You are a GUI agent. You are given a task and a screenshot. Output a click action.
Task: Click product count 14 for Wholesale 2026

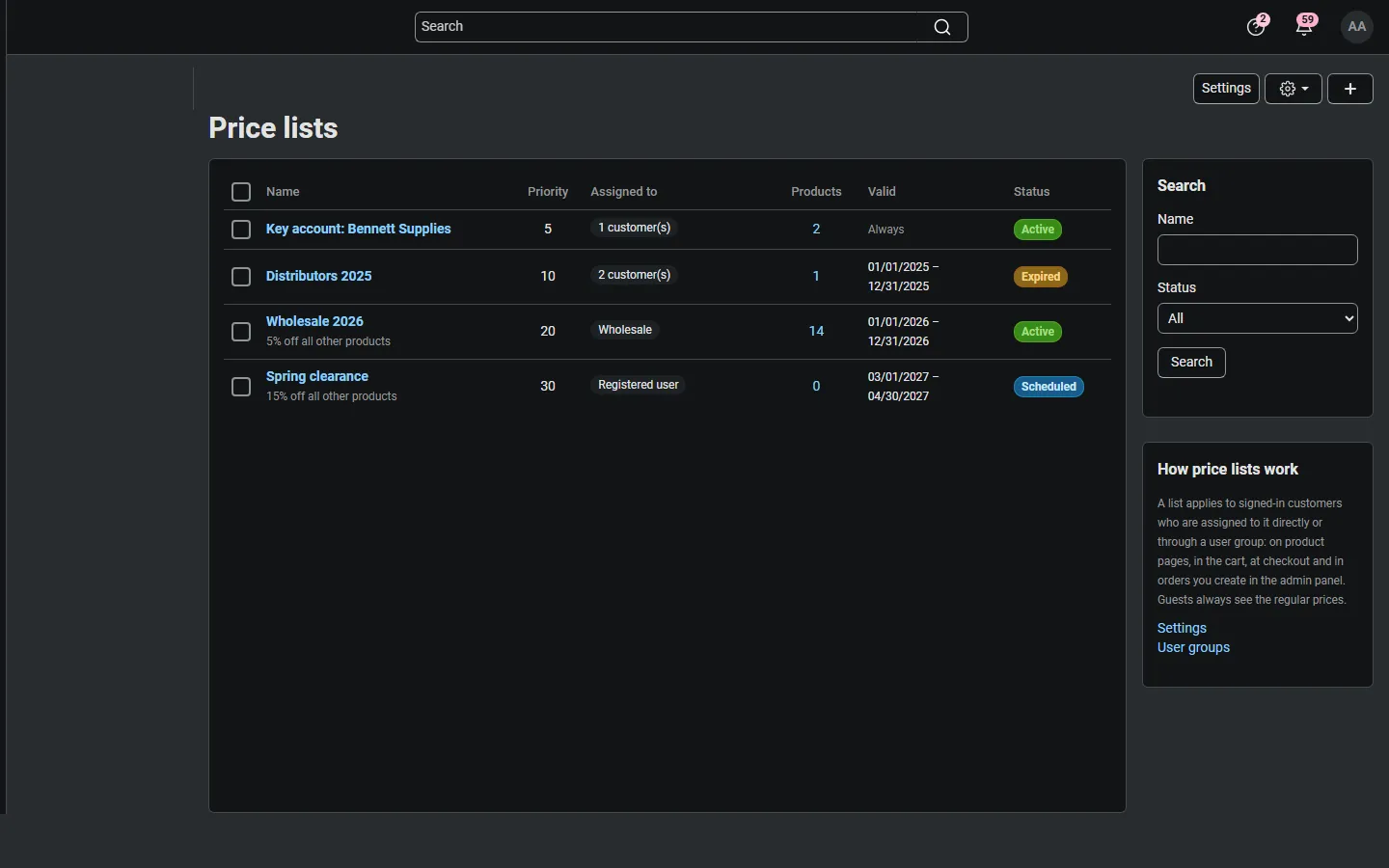(x=817, y=332)
